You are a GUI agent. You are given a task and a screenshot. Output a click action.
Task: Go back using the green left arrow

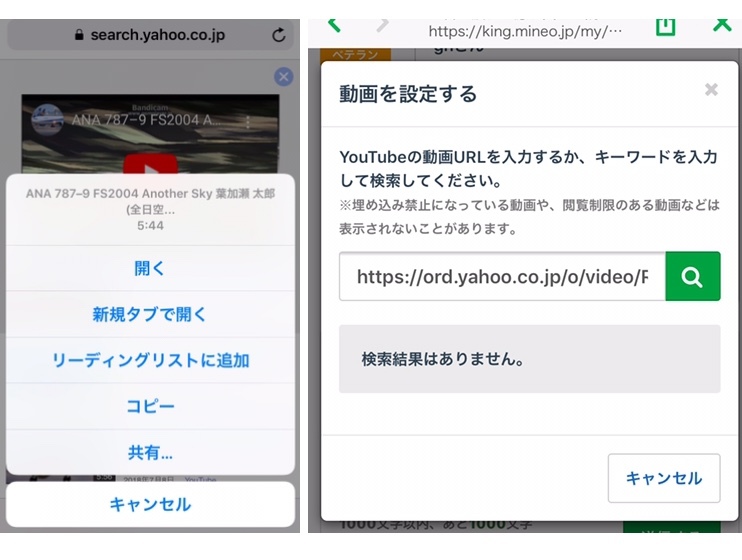[x=334, y=23]
